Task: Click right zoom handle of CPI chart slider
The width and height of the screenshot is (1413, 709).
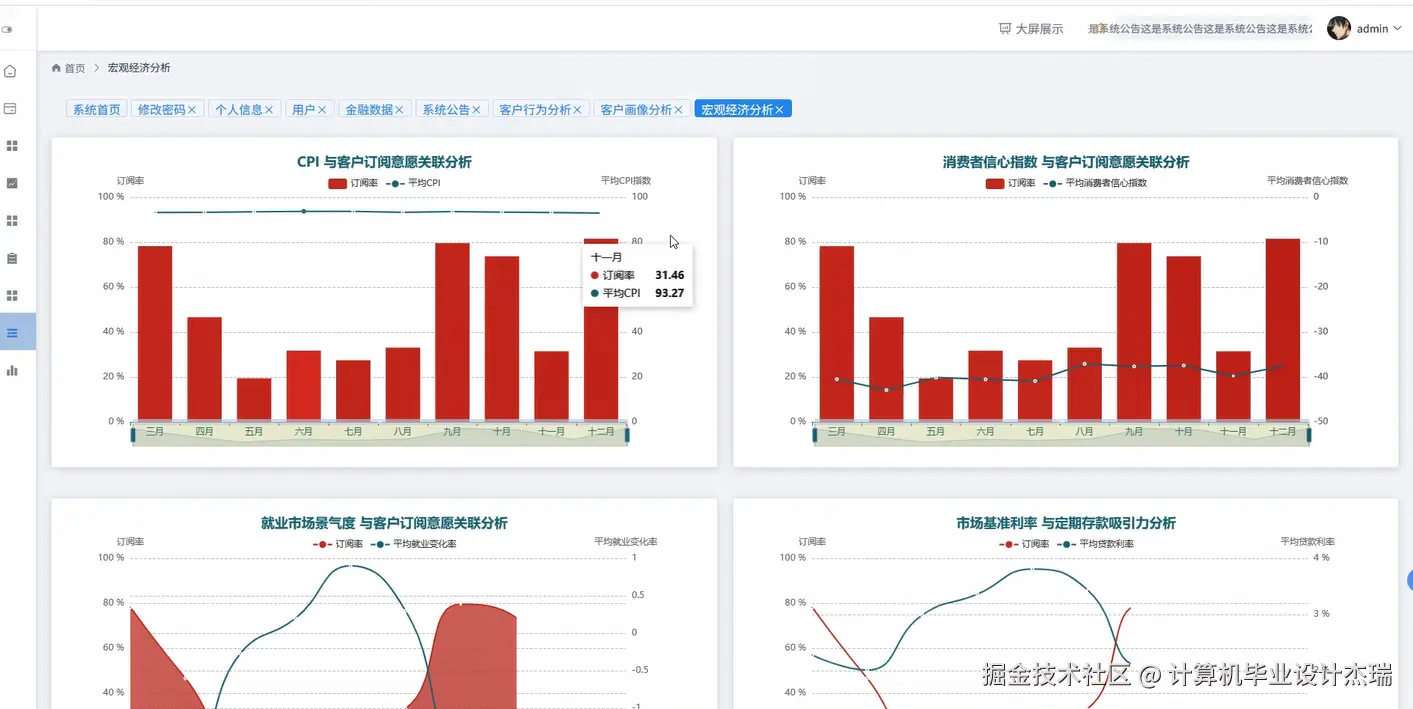Action: pos(627,433)
